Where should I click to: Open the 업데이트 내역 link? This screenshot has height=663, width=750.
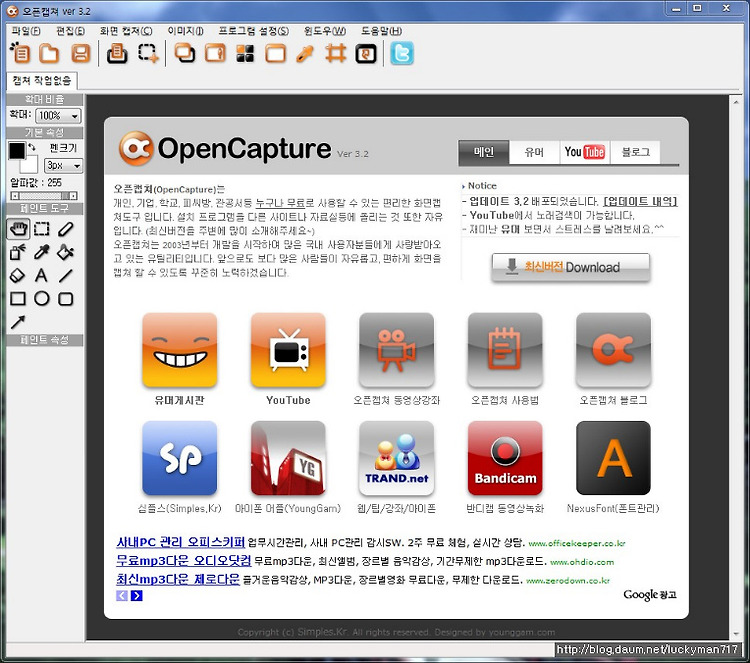point(640,201)
